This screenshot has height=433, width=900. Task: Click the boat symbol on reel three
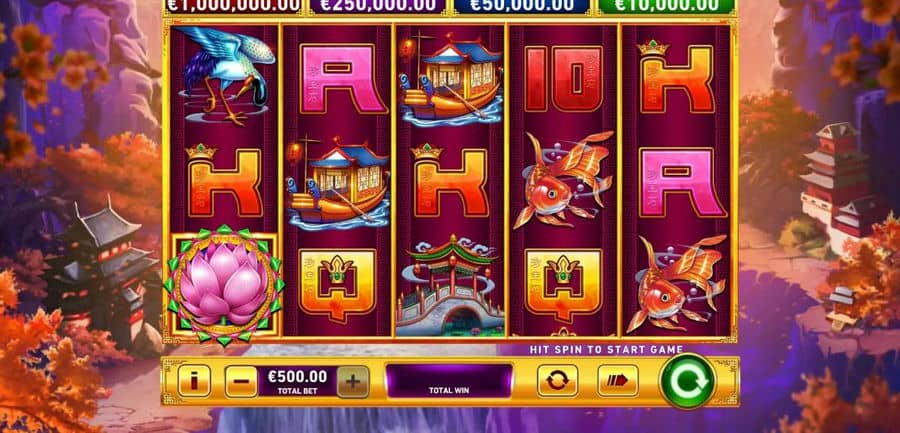click(x=449, y=79)
